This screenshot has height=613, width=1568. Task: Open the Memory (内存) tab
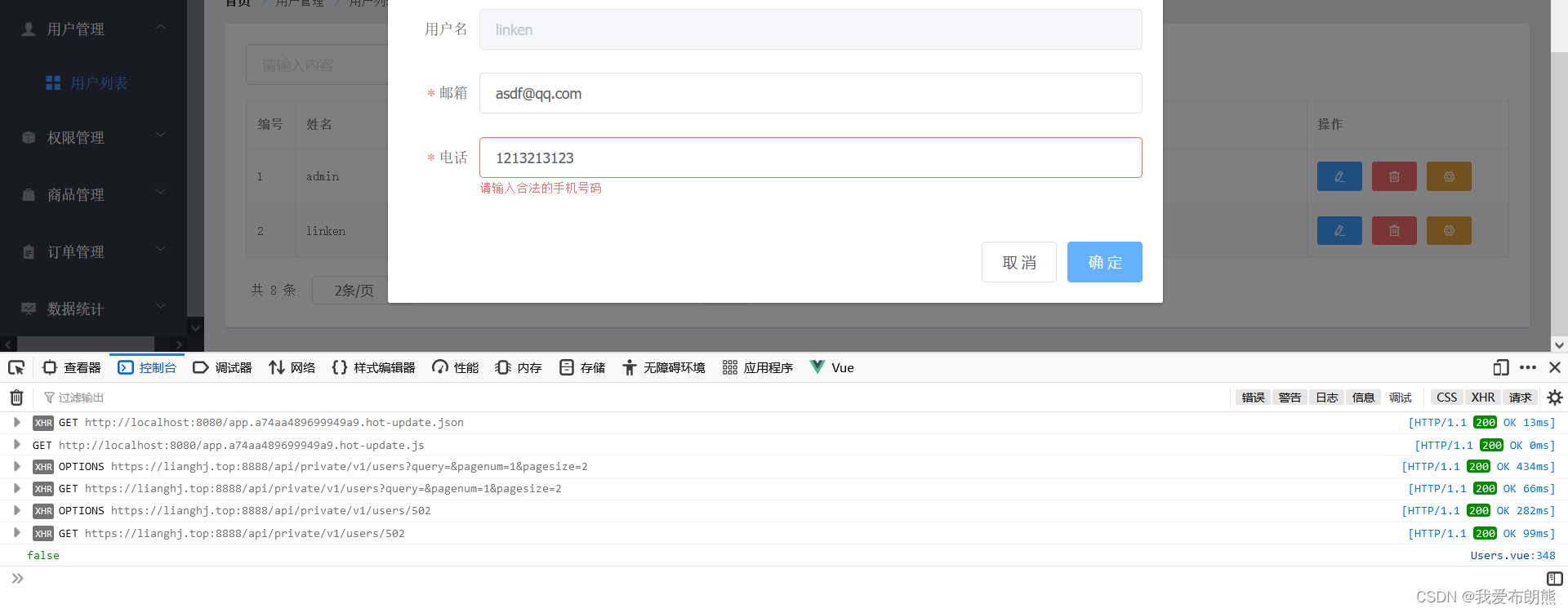pos(519,367)
